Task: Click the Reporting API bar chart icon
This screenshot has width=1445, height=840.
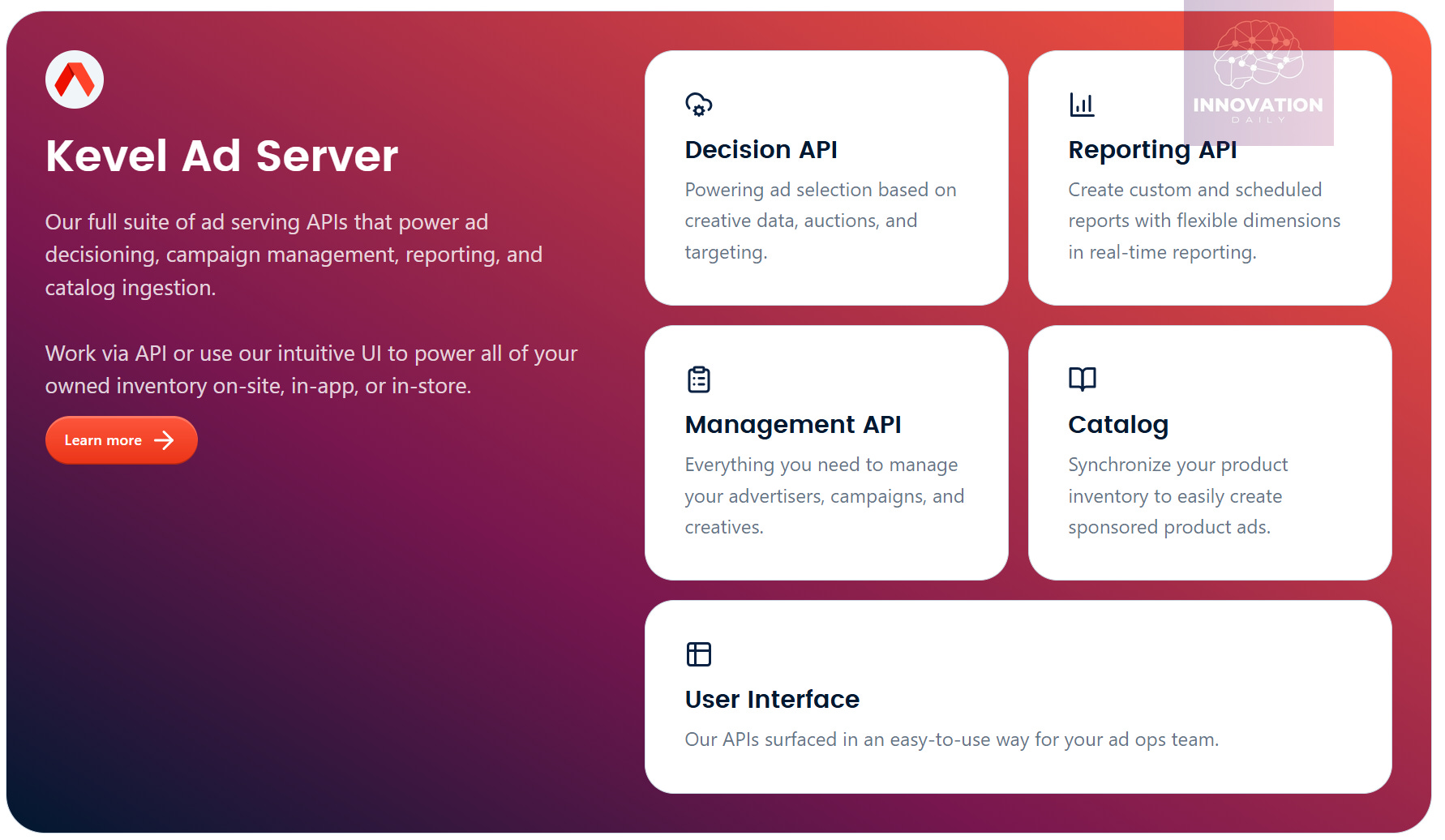Action: coord(1082,105)
